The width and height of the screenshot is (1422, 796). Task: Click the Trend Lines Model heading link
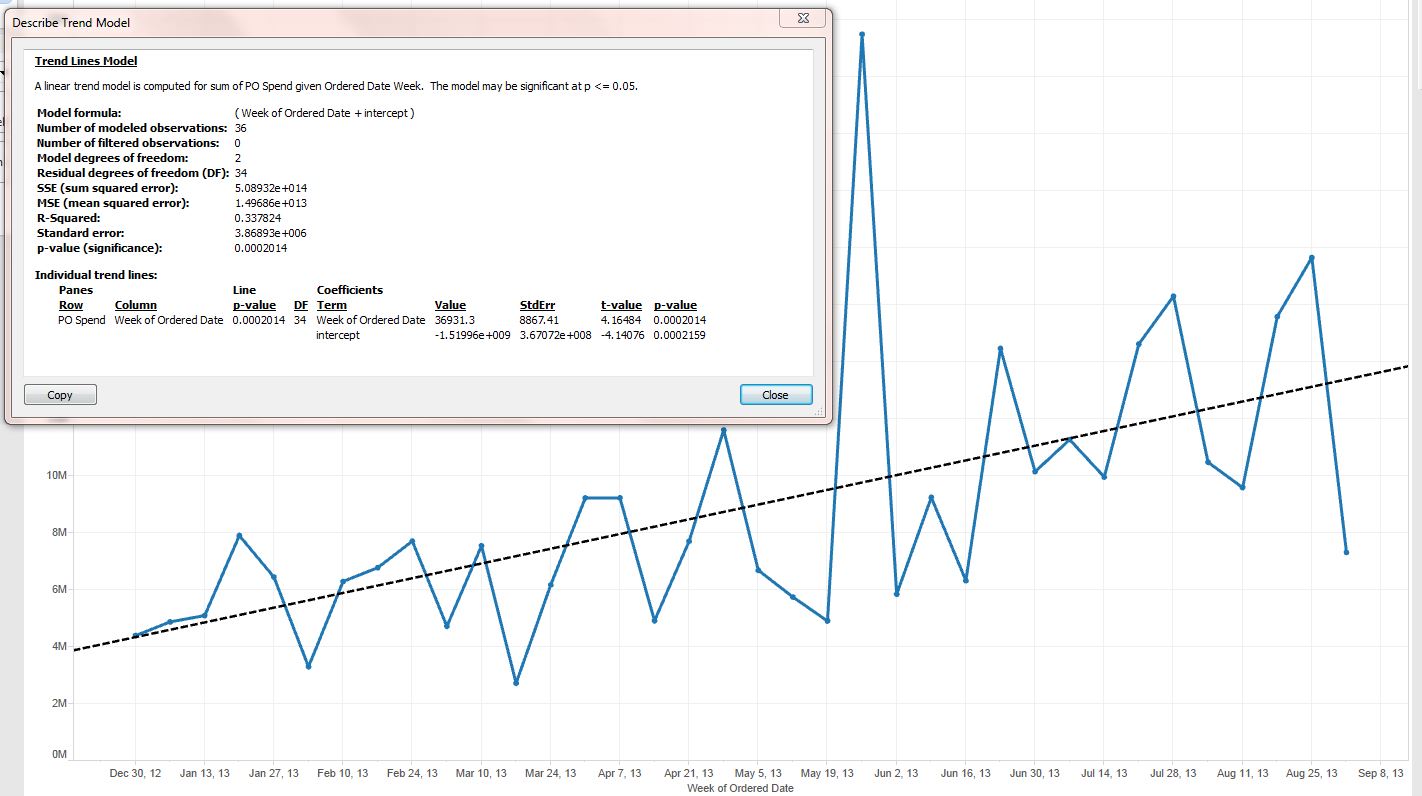85,60
